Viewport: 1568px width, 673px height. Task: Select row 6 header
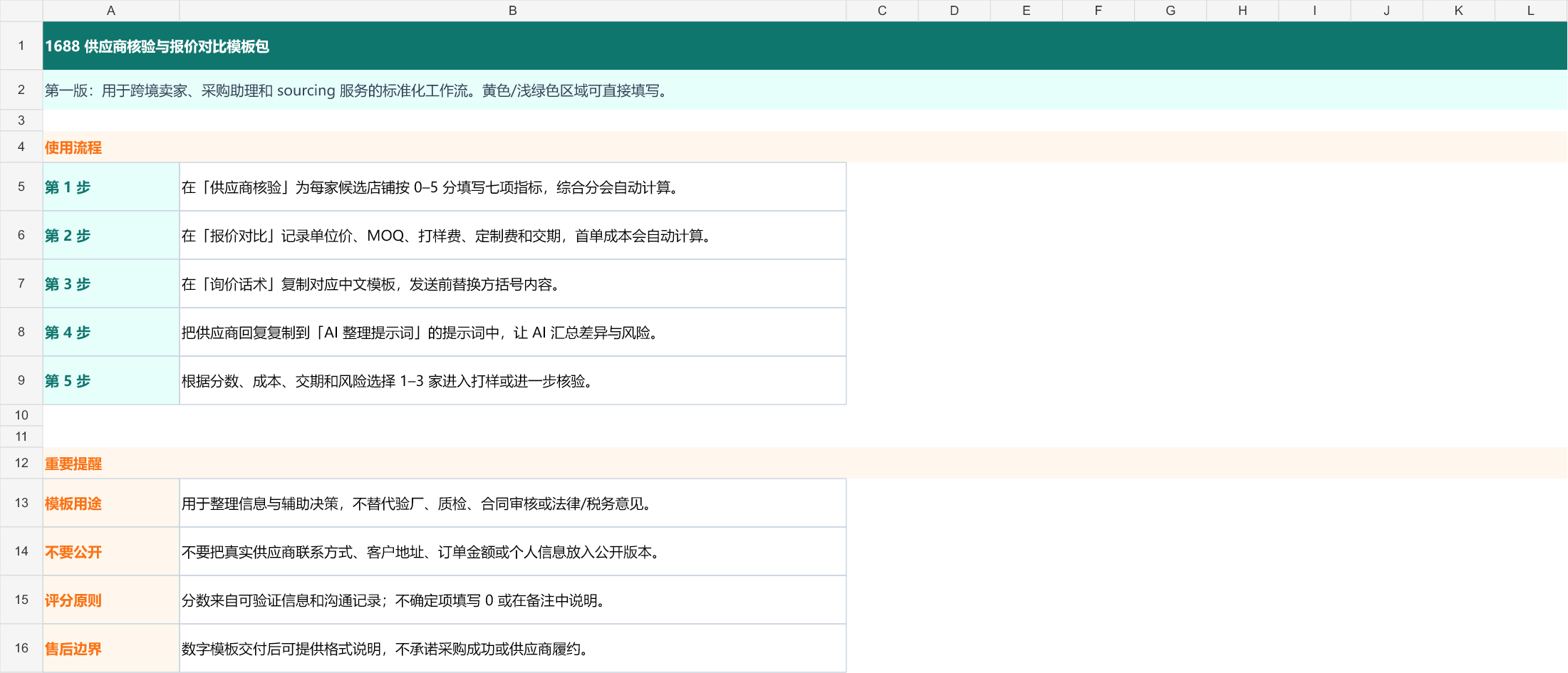21,235
